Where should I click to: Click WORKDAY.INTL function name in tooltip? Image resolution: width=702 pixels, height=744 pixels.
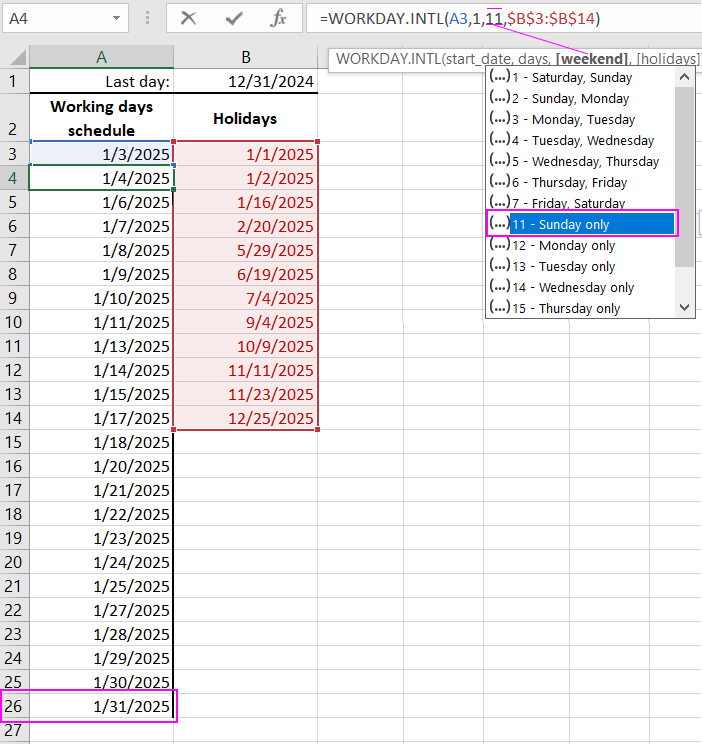(388, 59)
